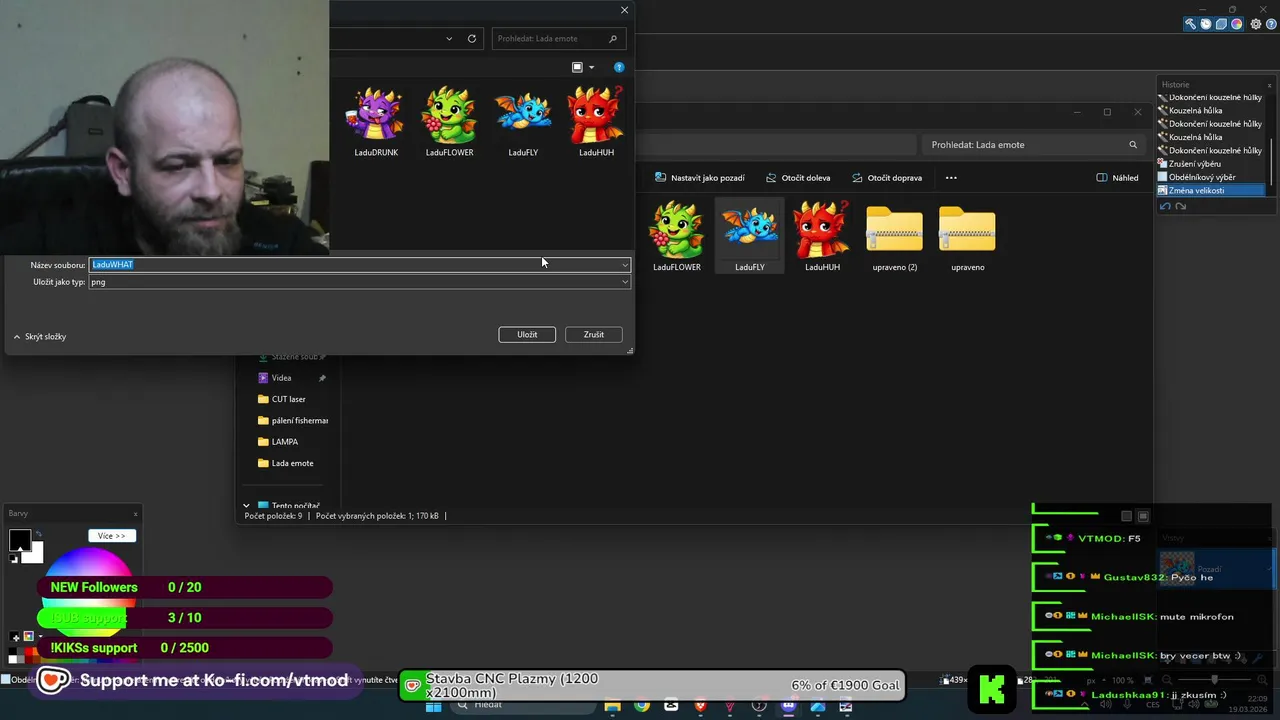Open the Název souboru dropdown arrow

click(625, 265)
